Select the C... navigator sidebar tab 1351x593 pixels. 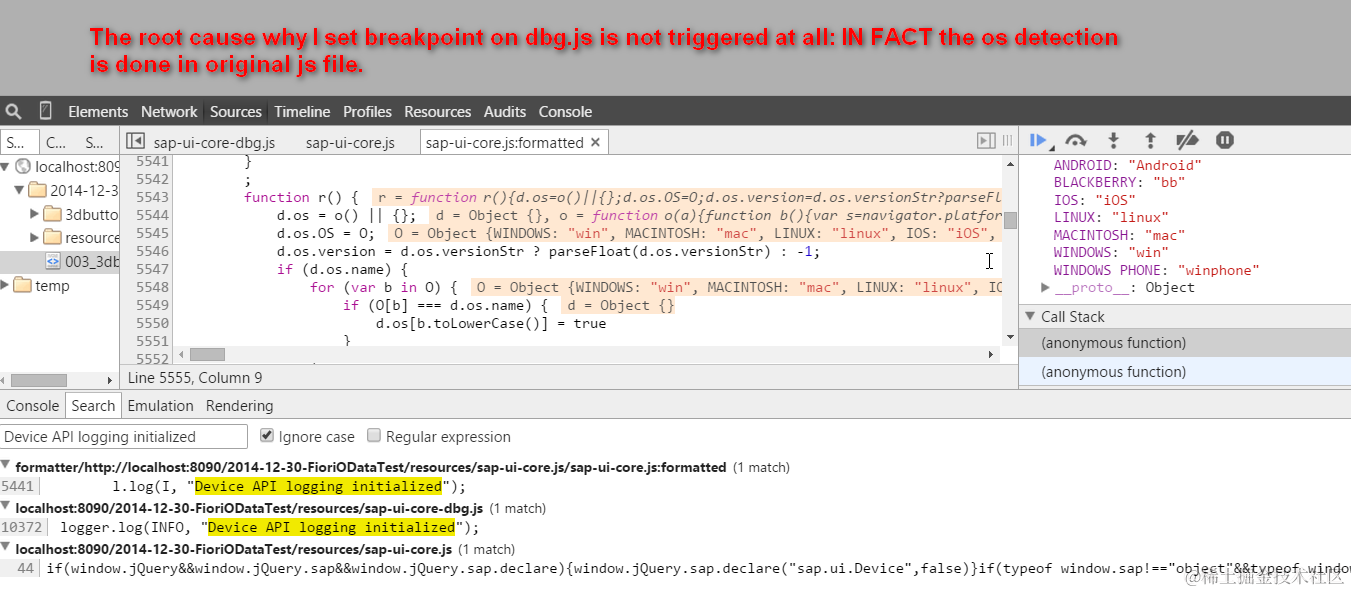tap(56, 142)
